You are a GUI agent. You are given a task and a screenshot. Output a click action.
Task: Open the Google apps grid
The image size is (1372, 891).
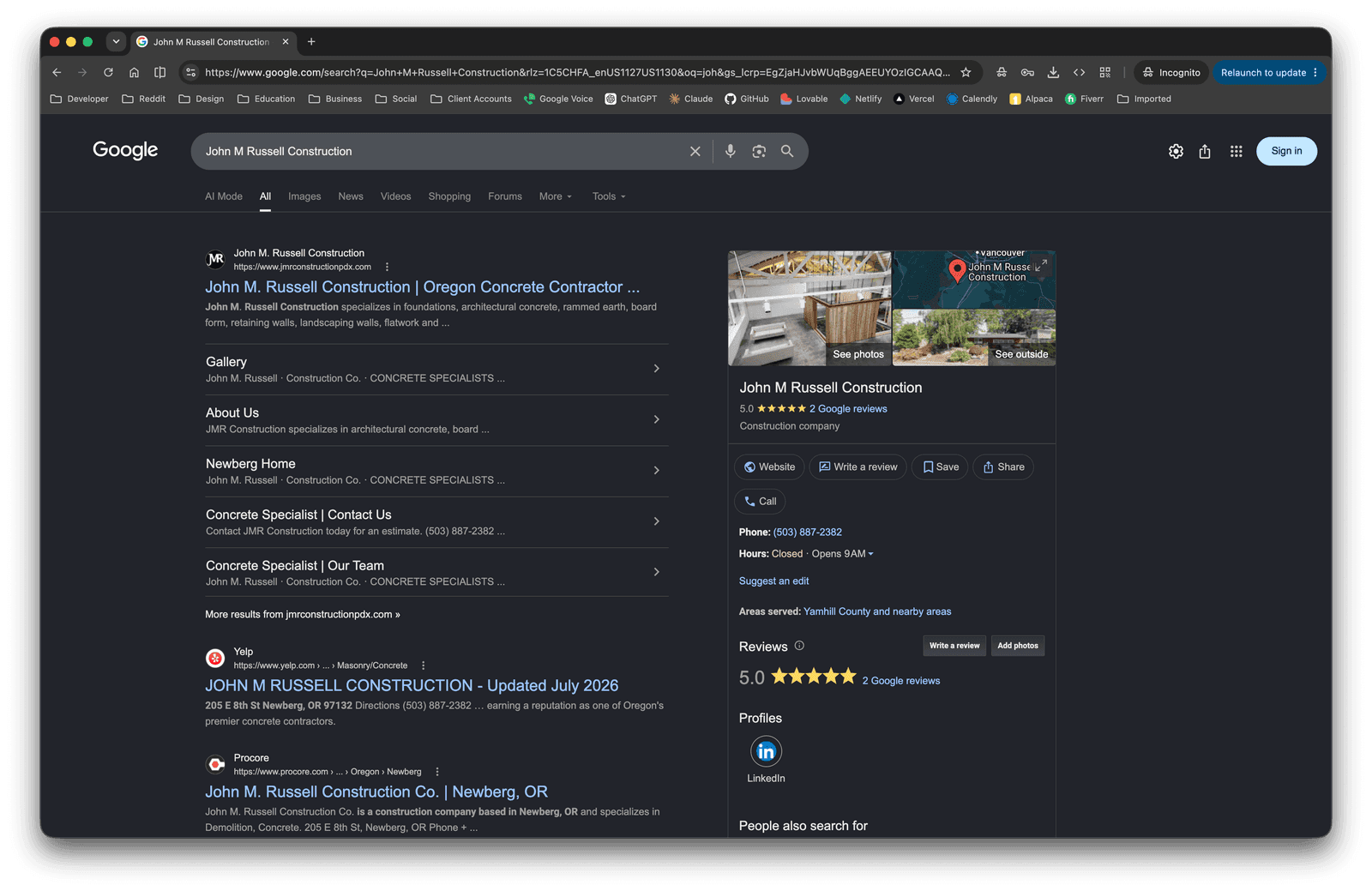point(1236,152)
